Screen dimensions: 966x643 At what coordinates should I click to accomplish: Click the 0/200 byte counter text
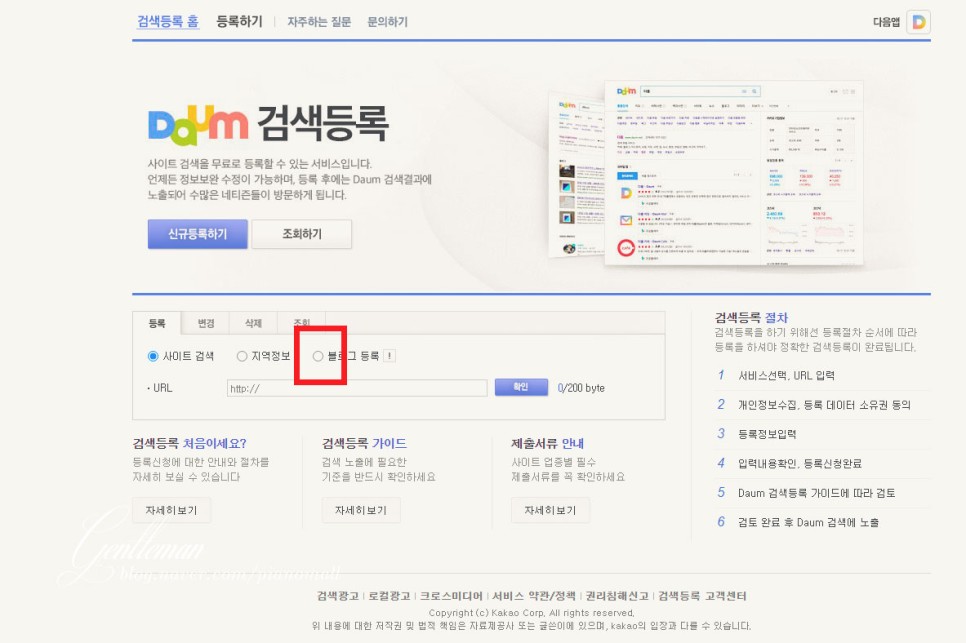click(x=581, y=388)
